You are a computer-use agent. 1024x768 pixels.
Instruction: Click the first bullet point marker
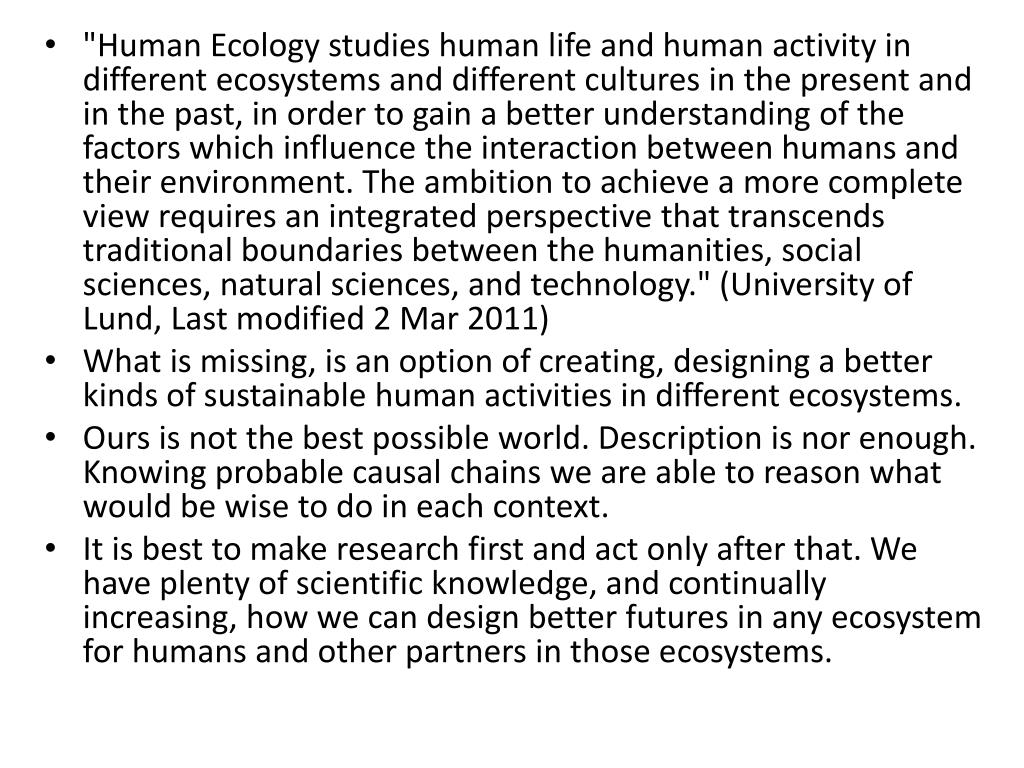coord(50,47)
